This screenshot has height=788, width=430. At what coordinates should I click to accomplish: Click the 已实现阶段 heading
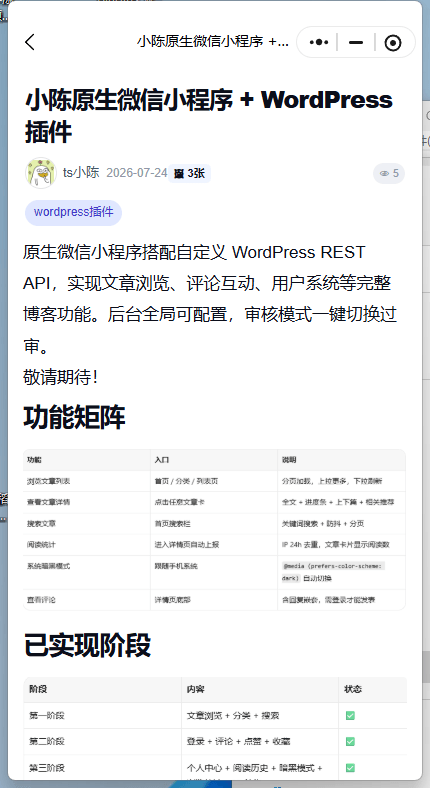coord(87,645)
